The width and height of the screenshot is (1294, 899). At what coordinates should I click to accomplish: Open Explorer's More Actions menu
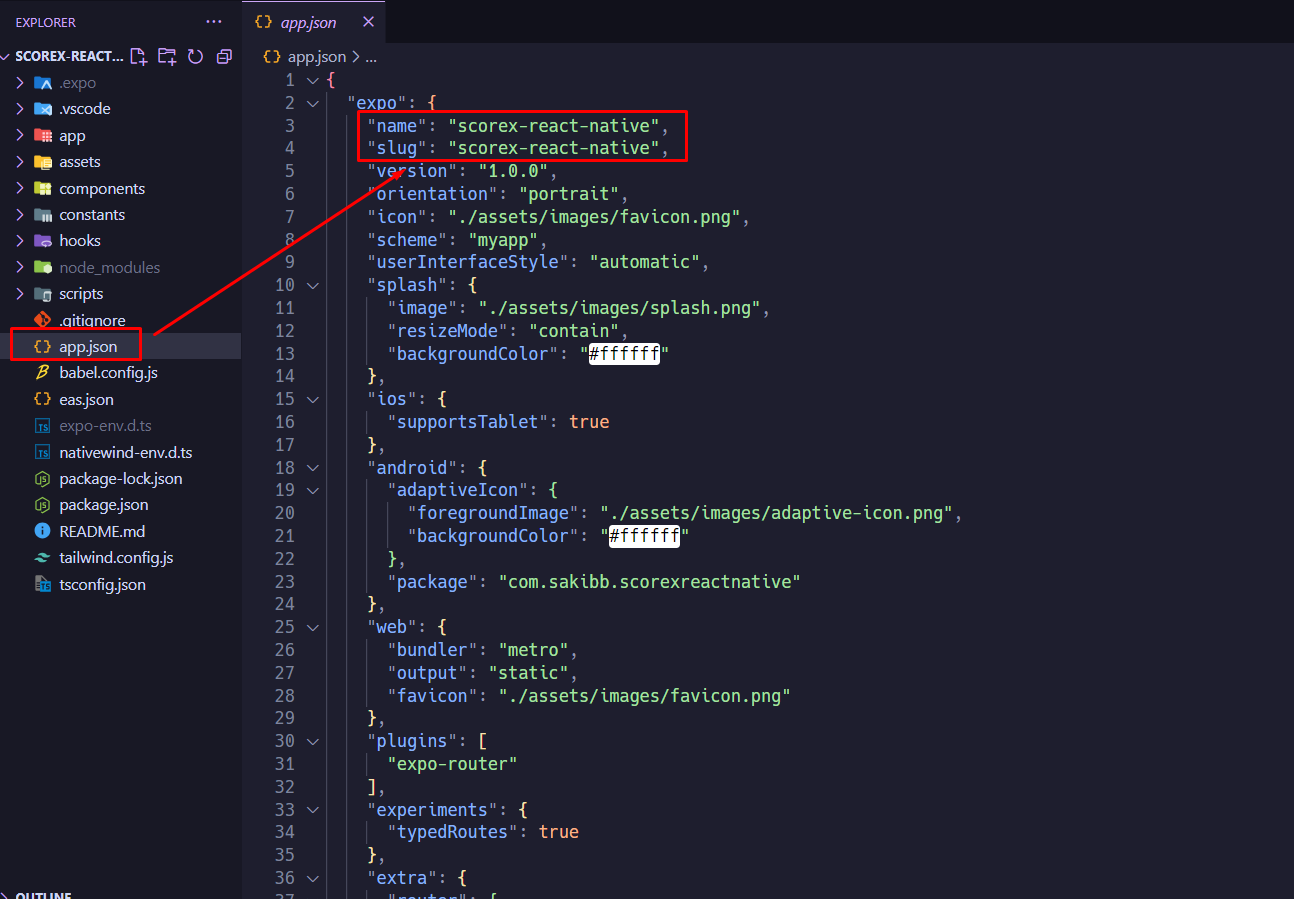pos(214,21)
